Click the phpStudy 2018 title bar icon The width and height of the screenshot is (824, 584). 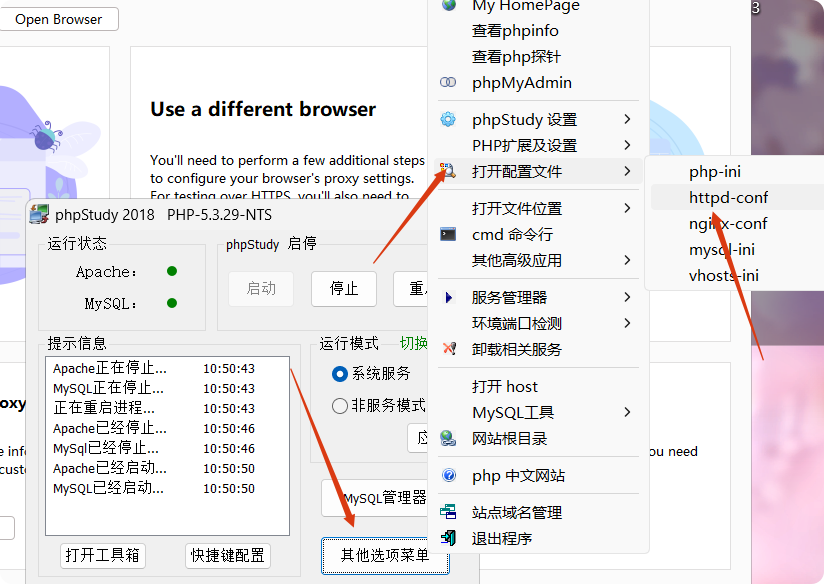point(39,214)
